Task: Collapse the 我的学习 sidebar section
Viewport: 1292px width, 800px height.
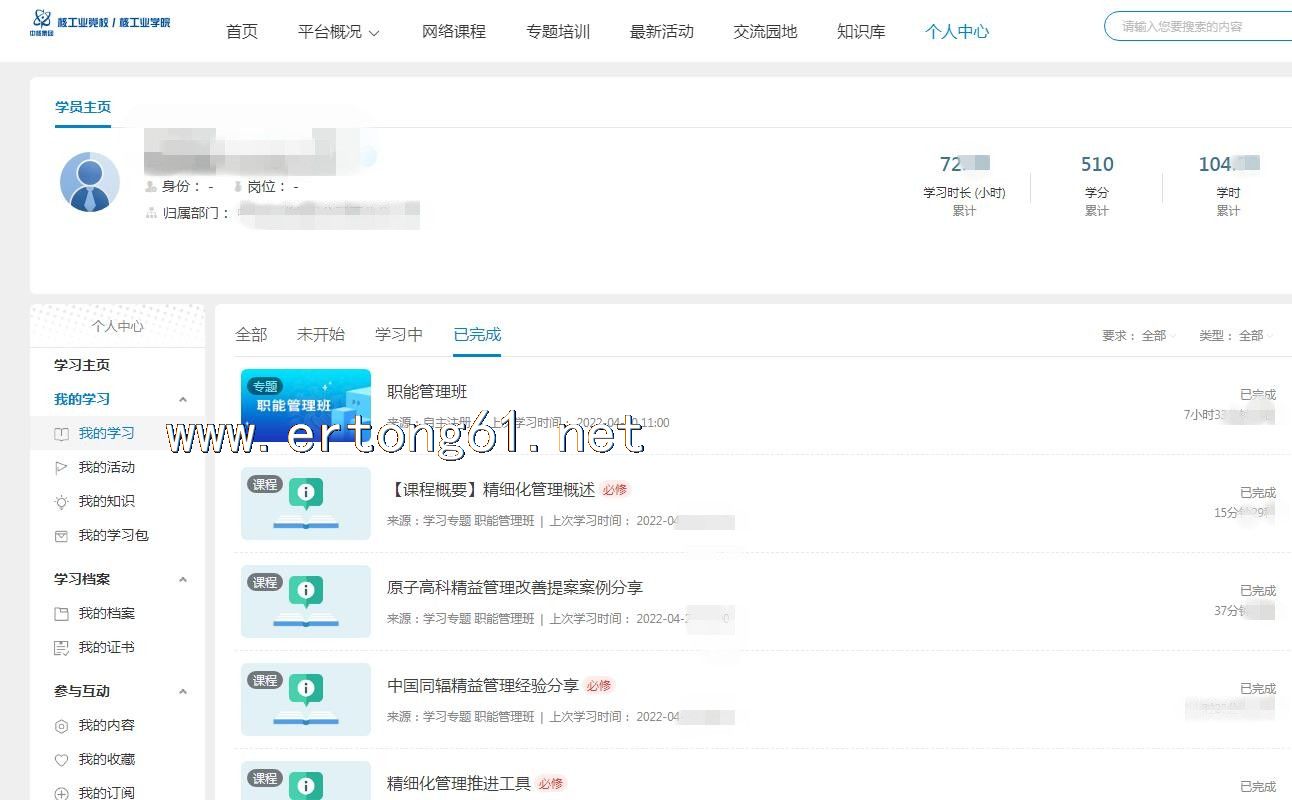Action: (182, 400)
